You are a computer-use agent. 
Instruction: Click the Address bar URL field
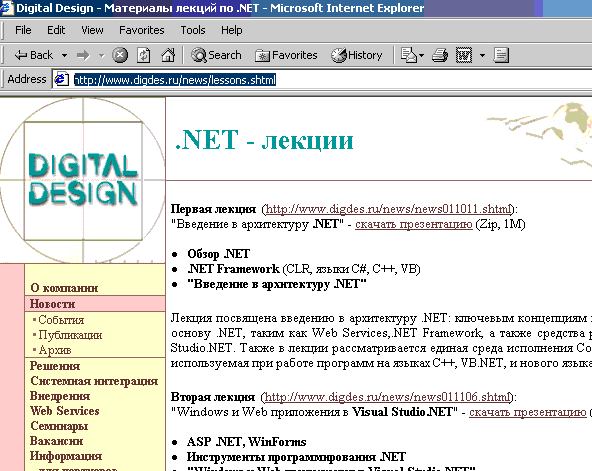pos(323,80)
